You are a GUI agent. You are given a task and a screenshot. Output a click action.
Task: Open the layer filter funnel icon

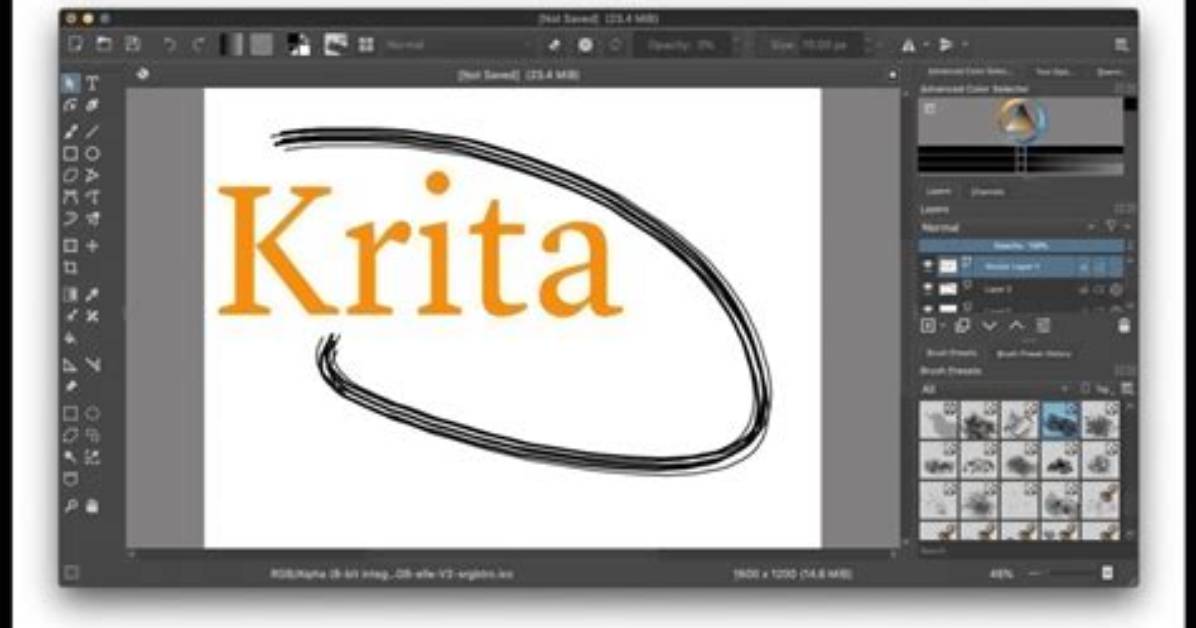tap(1112, 227)
